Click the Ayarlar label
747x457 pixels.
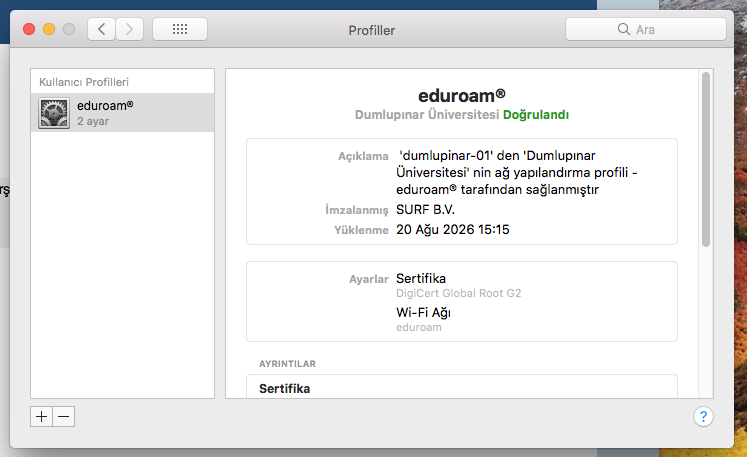369,279
